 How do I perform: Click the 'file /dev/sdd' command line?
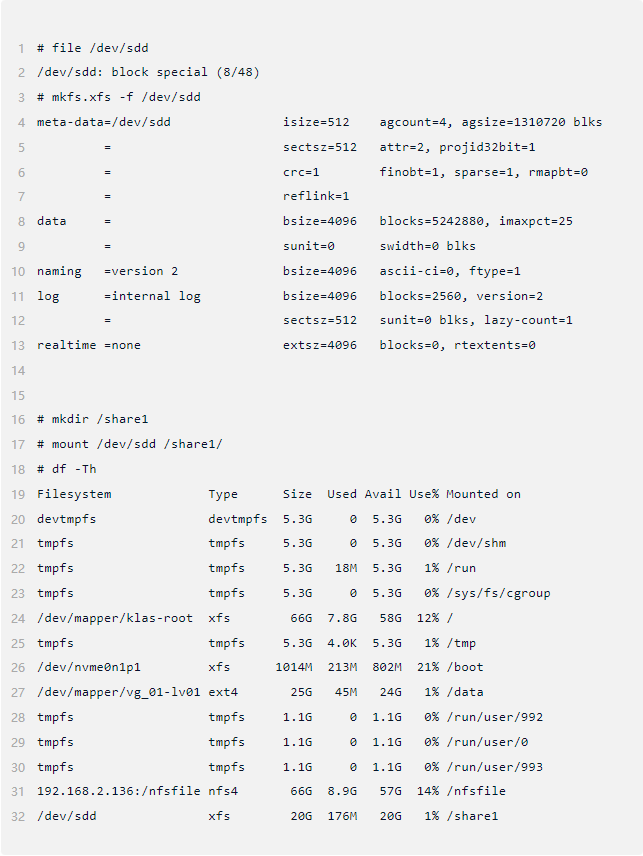coord(93,48)
